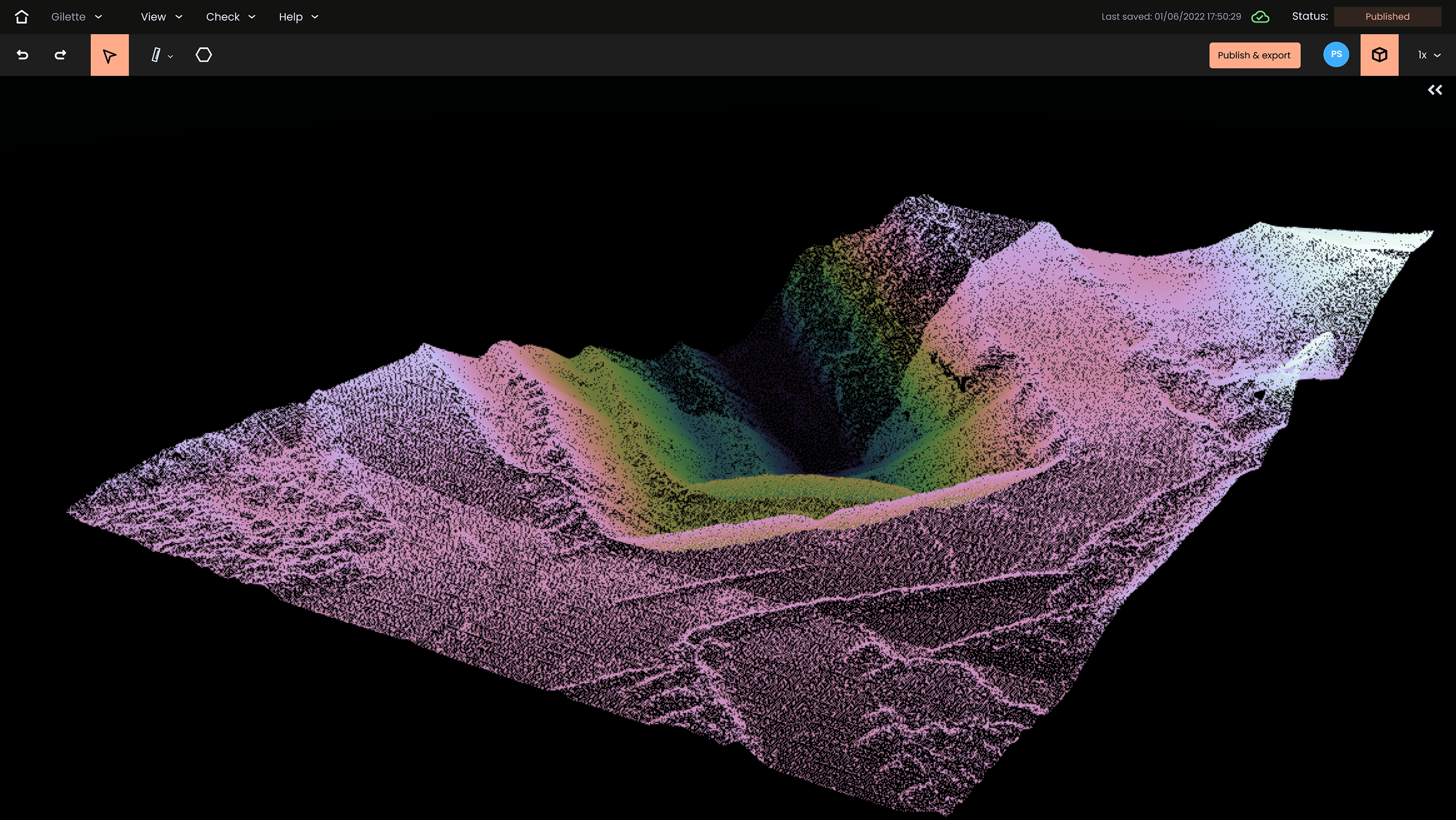
Task: Toggle the Published status badge
Action: (1387, 16)
